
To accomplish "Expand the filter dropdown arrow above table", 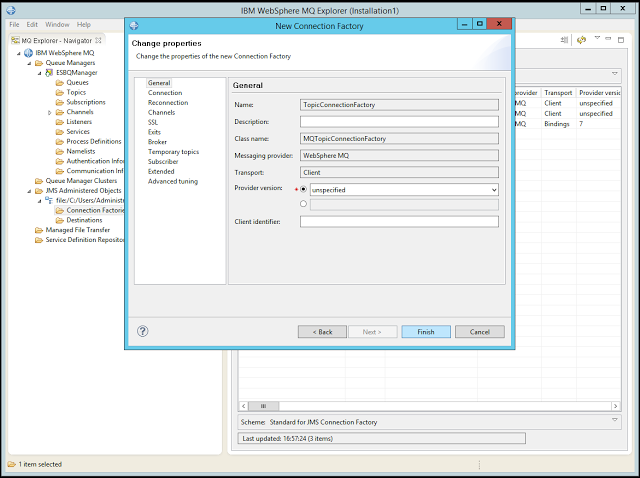I will click(615, 73).
